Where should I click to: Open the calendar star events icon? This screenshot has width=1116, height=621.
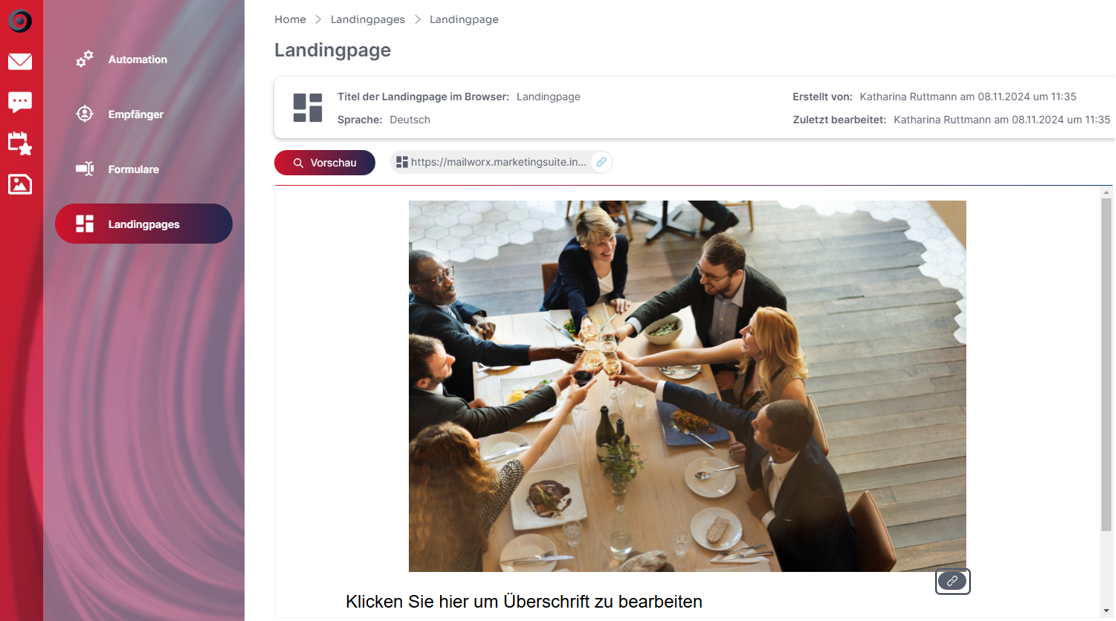[20, 143]
